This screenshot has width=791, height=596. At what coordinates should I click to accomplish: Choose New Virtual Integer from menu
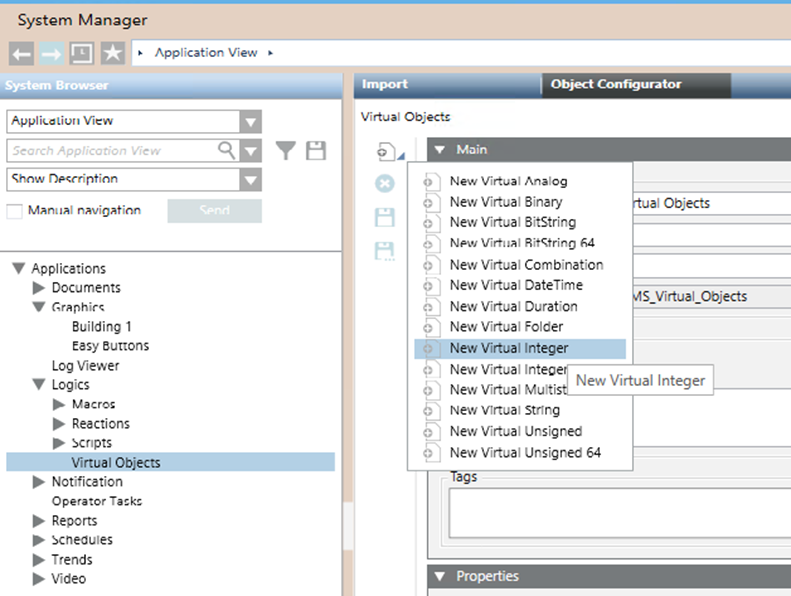[508, 348]
